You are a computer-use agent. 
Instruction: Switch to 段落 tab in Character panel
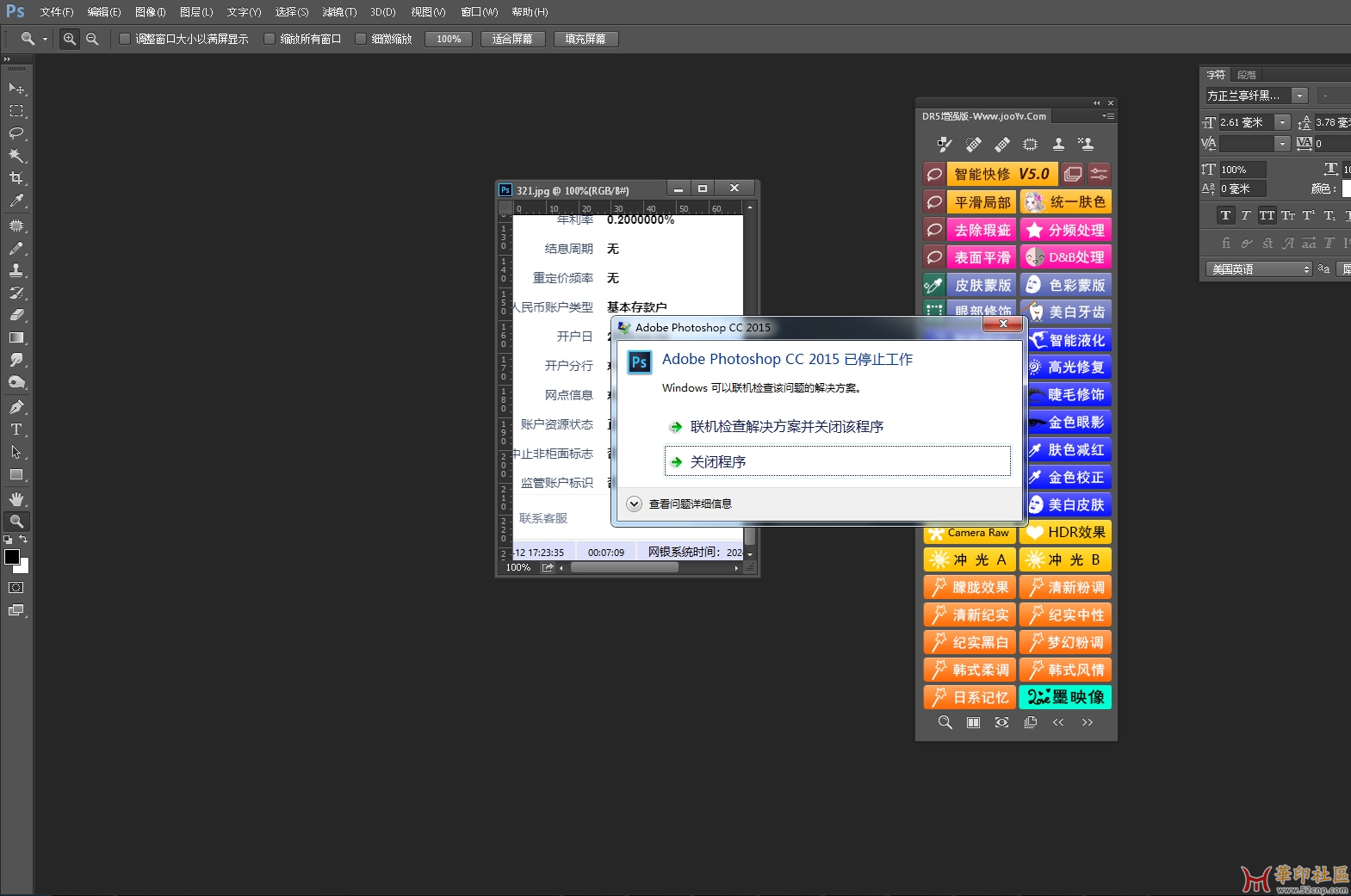(1247, 75)
